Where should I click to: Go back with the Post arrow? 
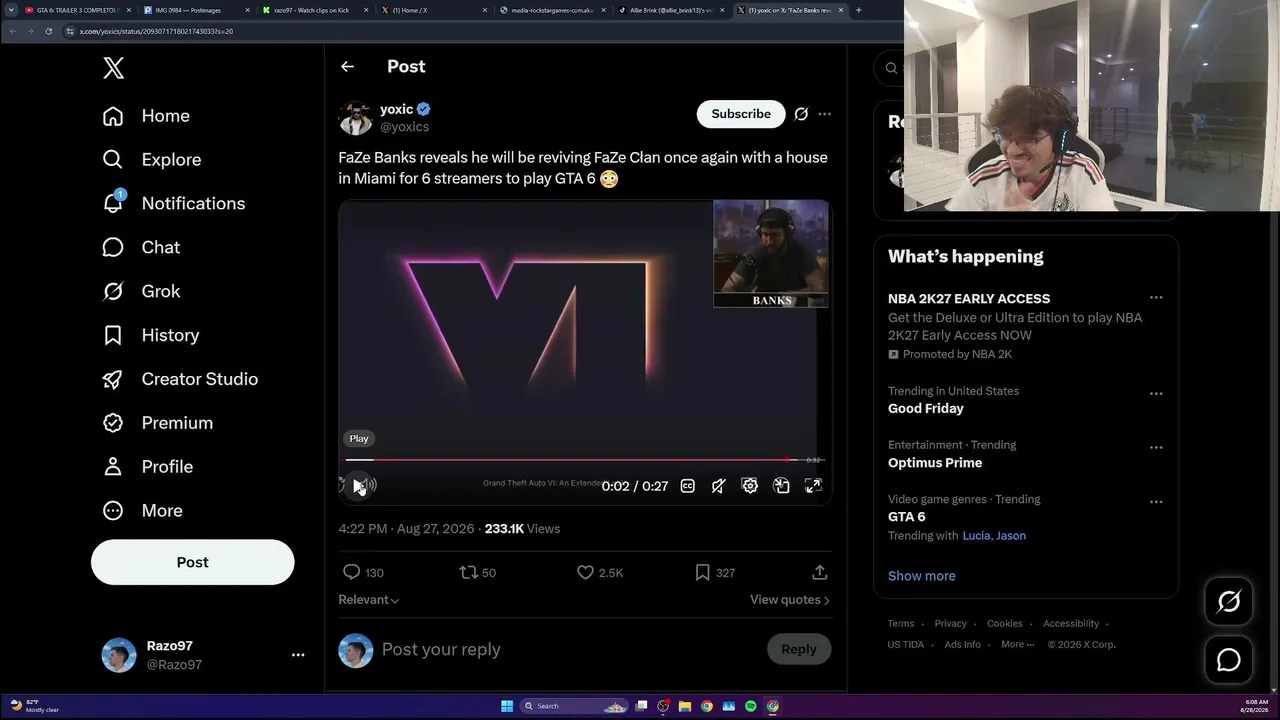[x=347, y=67]
